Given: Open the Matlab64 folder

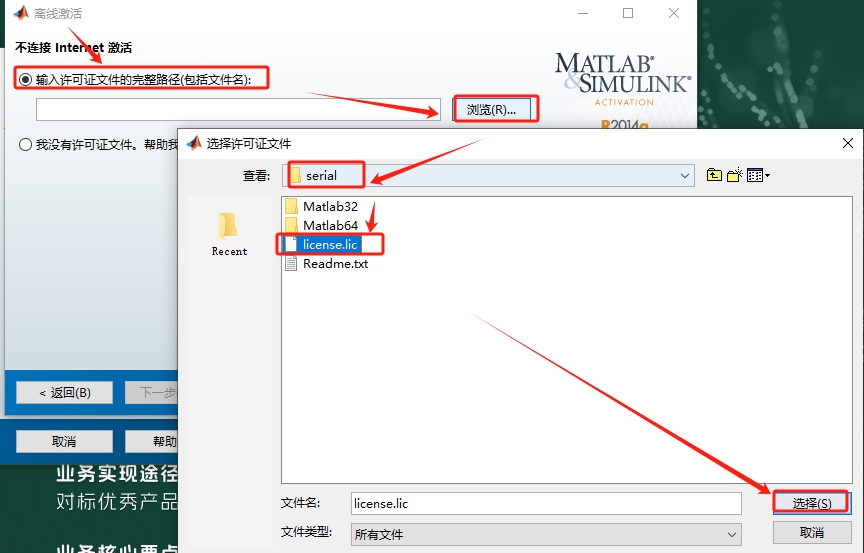Looking at the screenshot, I should tap(329, 226).
